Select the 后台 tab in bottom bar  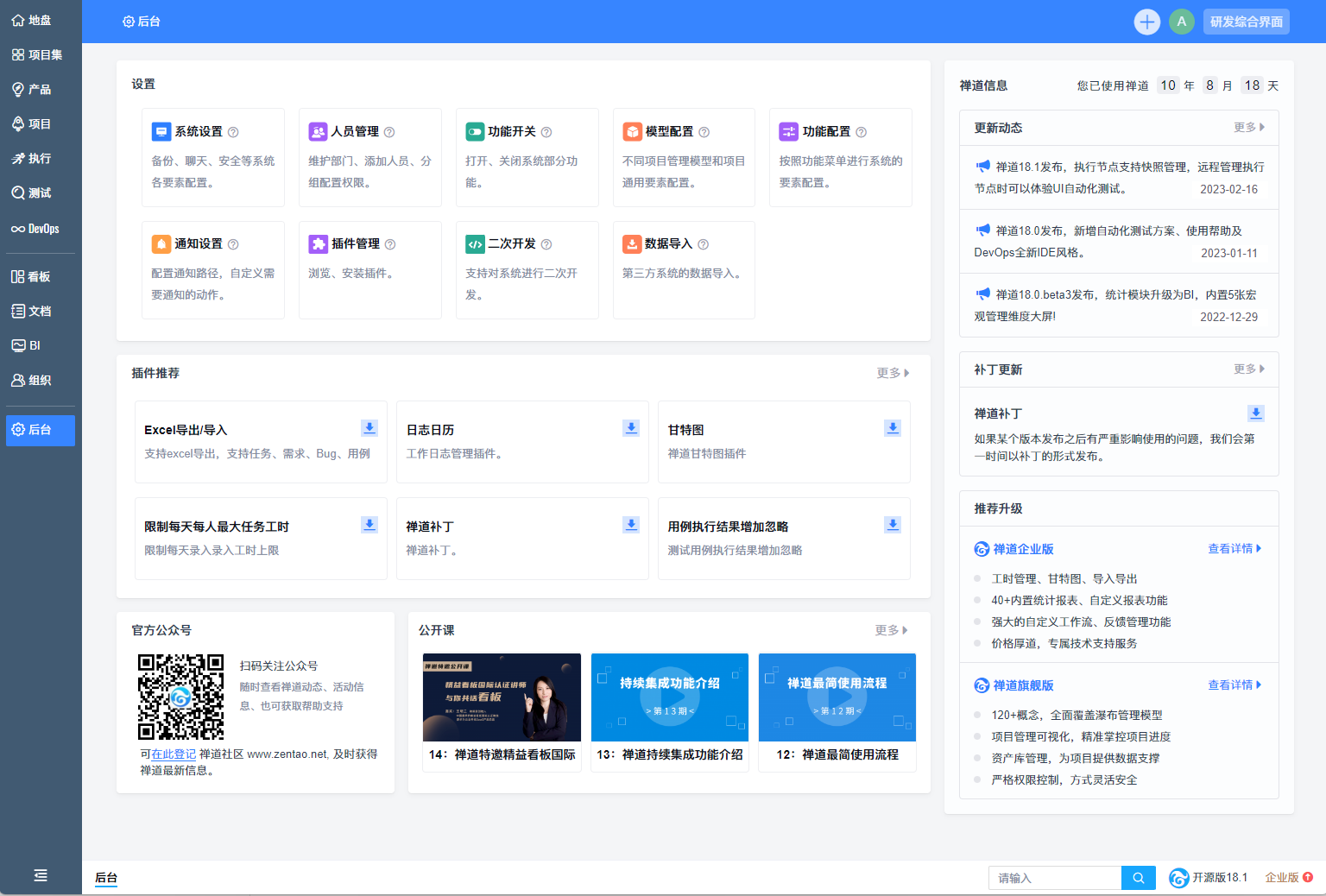pos(106,878)
